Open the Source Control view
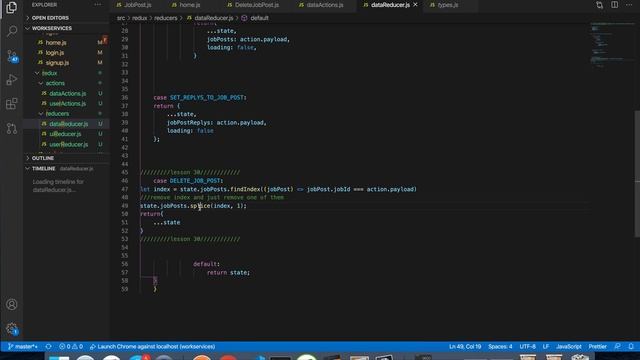 [x=11, y=56]
